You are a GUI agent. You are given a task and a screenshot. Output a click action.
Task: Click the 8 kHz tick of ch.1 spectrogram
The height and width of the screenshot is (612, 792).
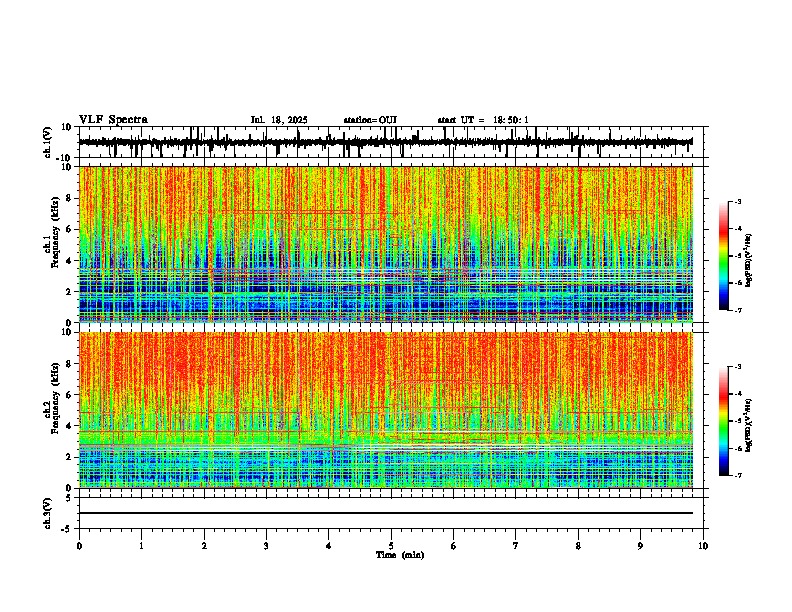tap(71, 198)
